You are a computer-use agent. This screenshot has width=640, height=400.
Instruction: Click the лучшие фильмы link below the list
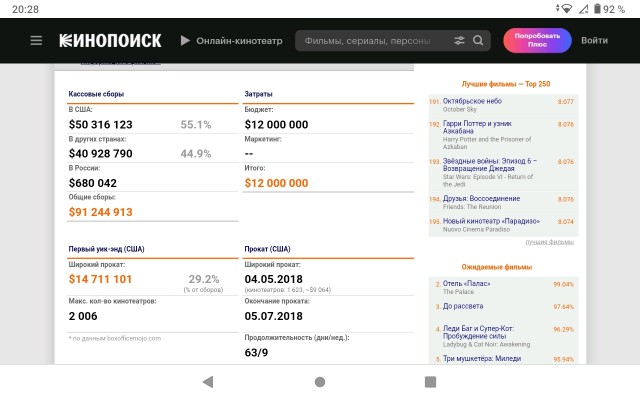tap(549, 242)
